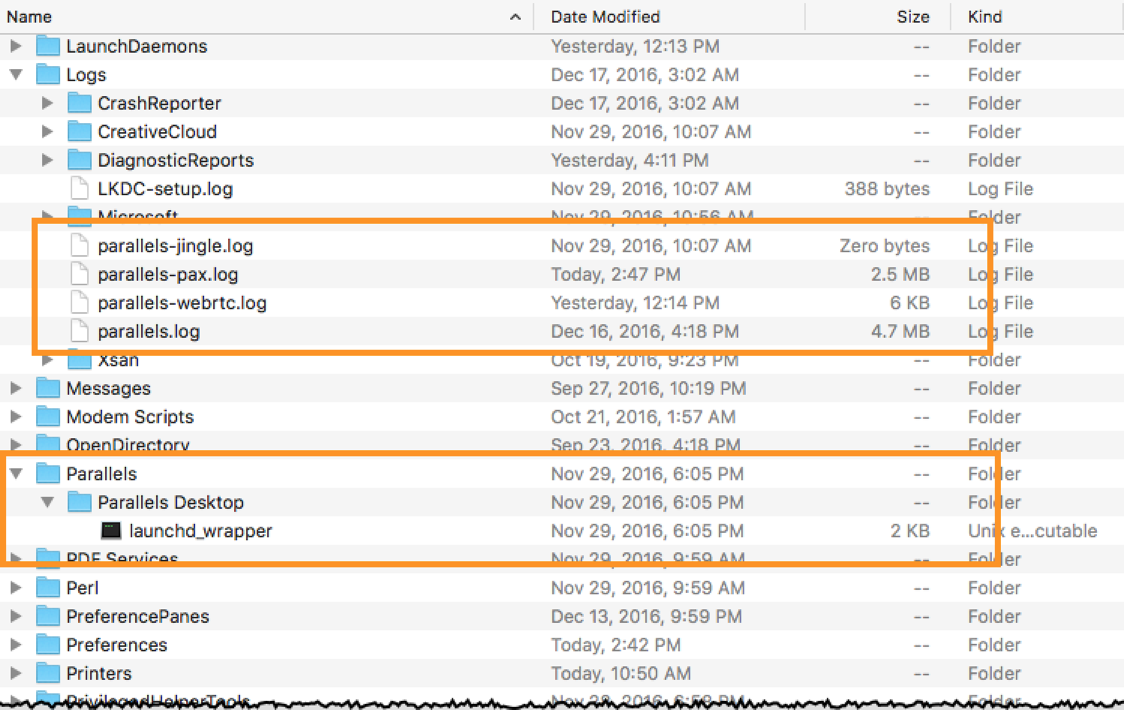Select the Parallels Desktop folder icon

click(80, 502)
